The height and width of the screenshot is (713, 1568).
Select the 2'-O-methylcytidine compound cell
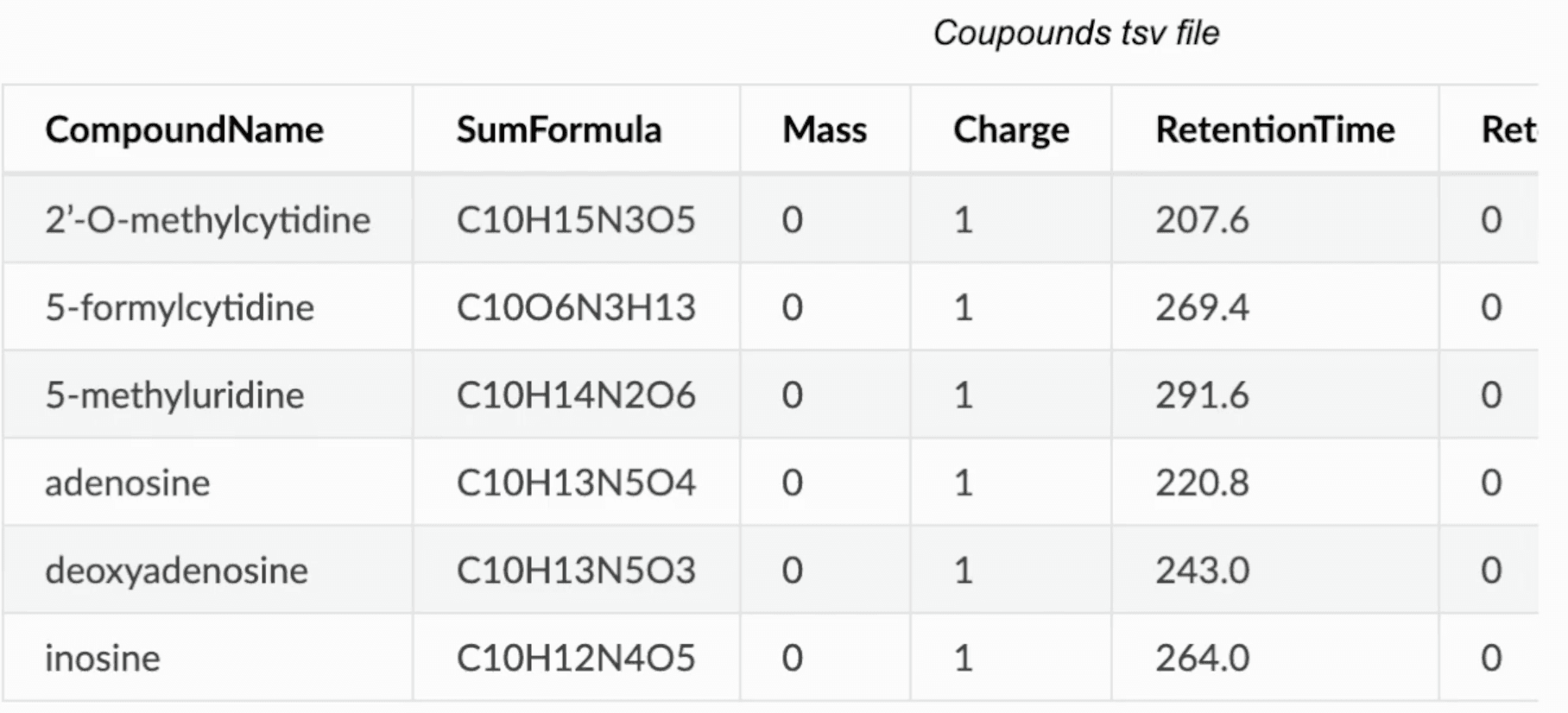[208, 219]
